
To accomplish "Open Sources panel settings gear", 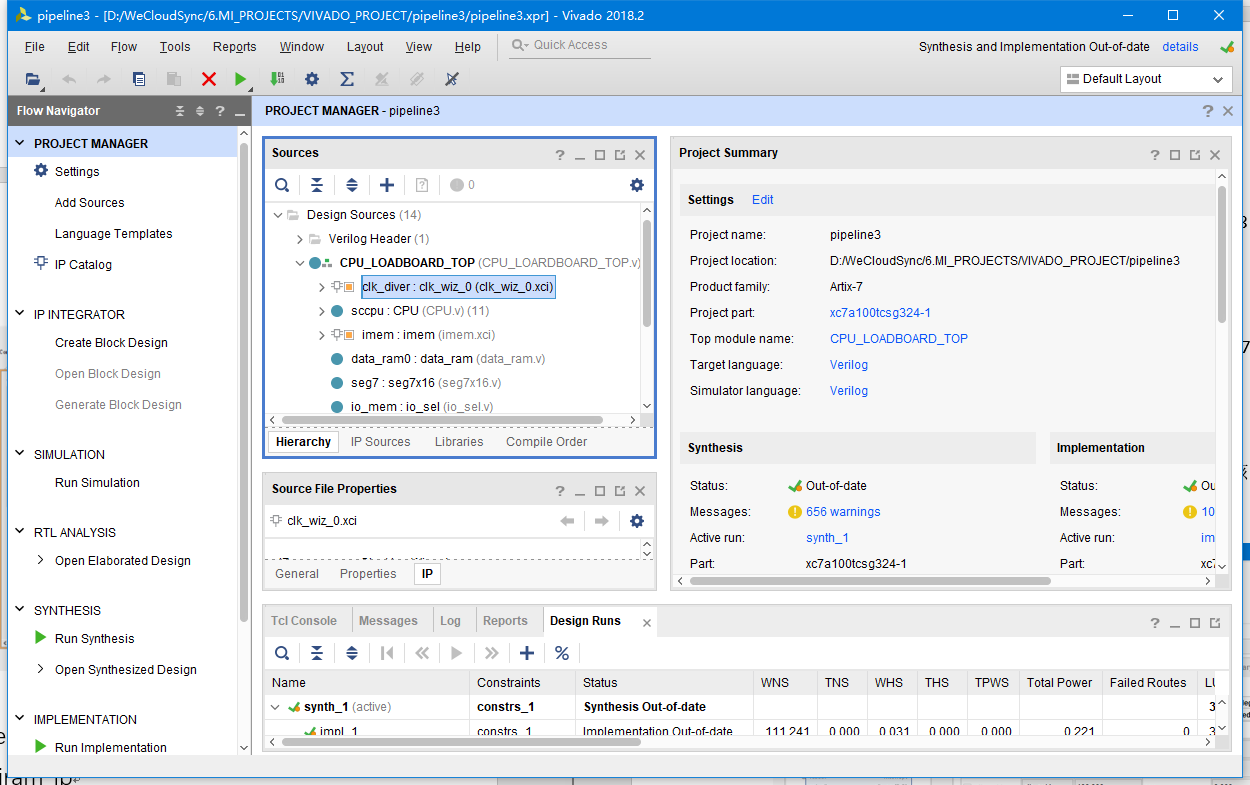I will (637, 185).
